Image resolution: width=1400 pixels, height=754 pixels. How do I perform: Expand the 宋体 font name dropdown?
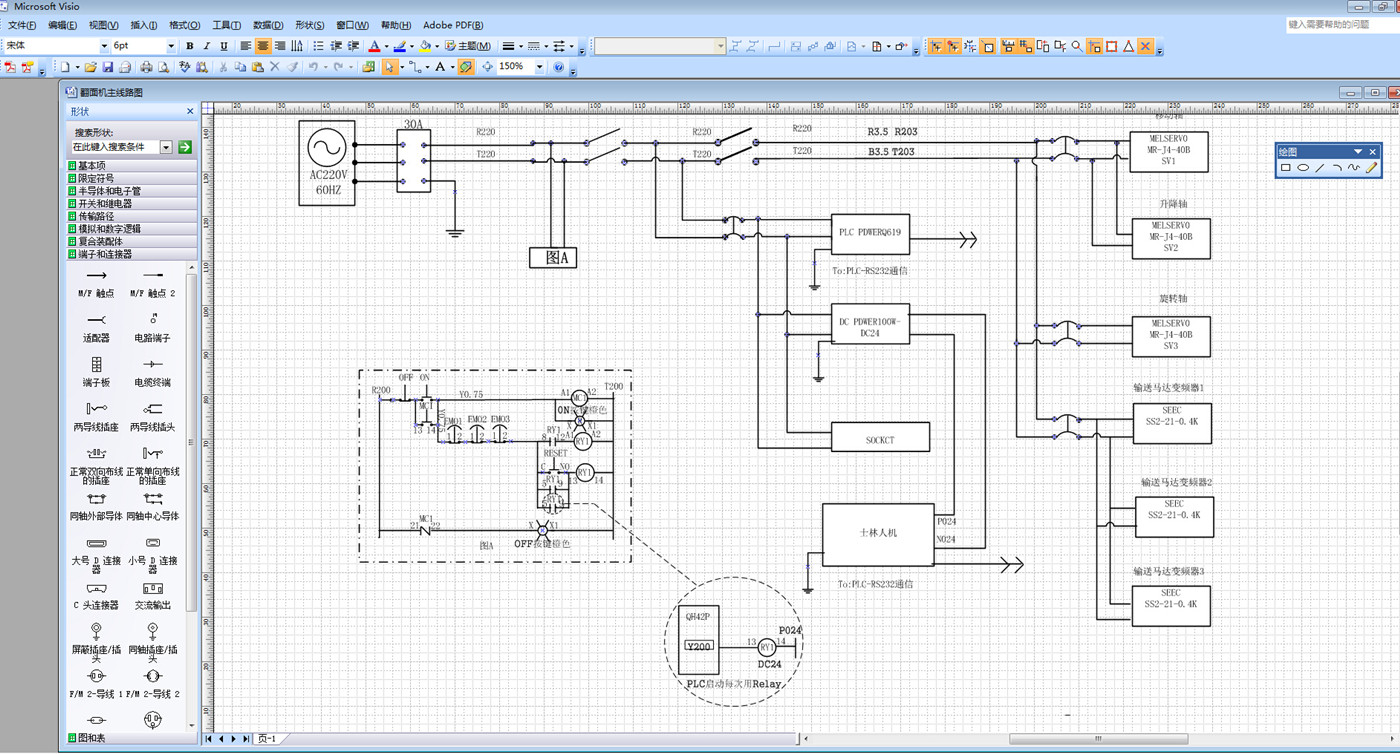[x=103, y=46]
